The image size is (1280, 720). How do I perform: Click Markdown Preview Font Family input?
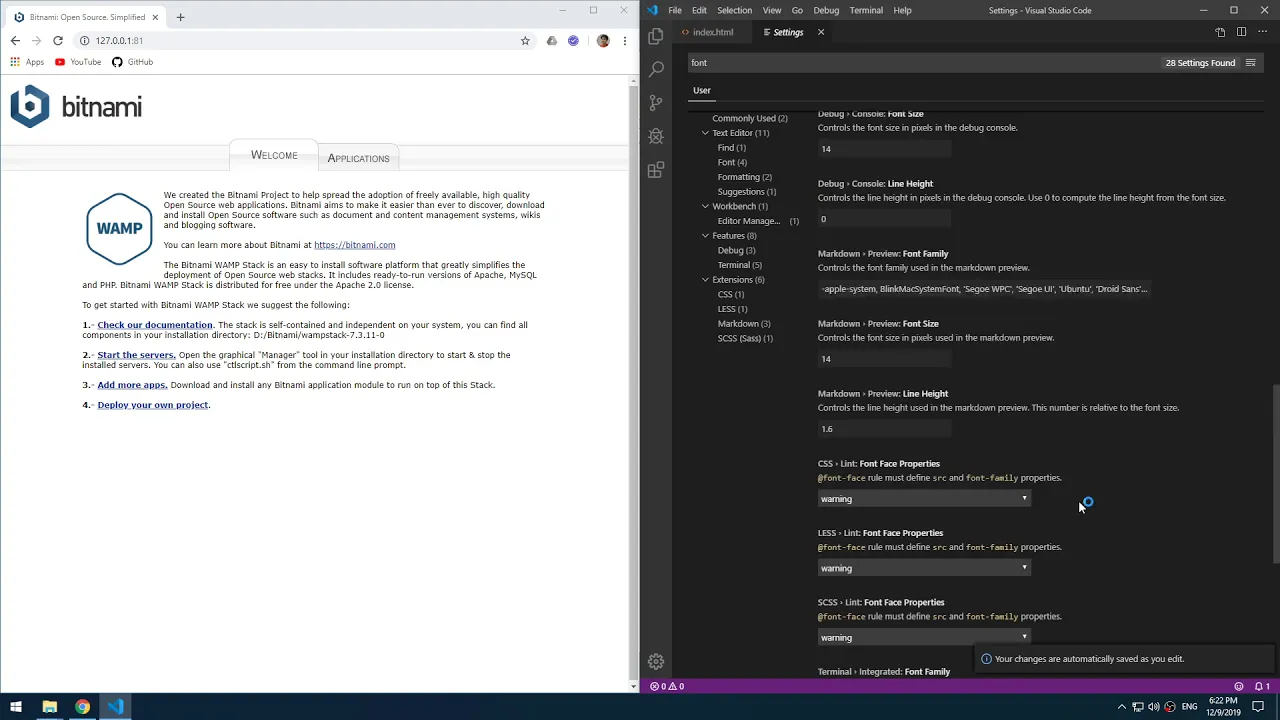pyautogui.click(x=985, y=289)
